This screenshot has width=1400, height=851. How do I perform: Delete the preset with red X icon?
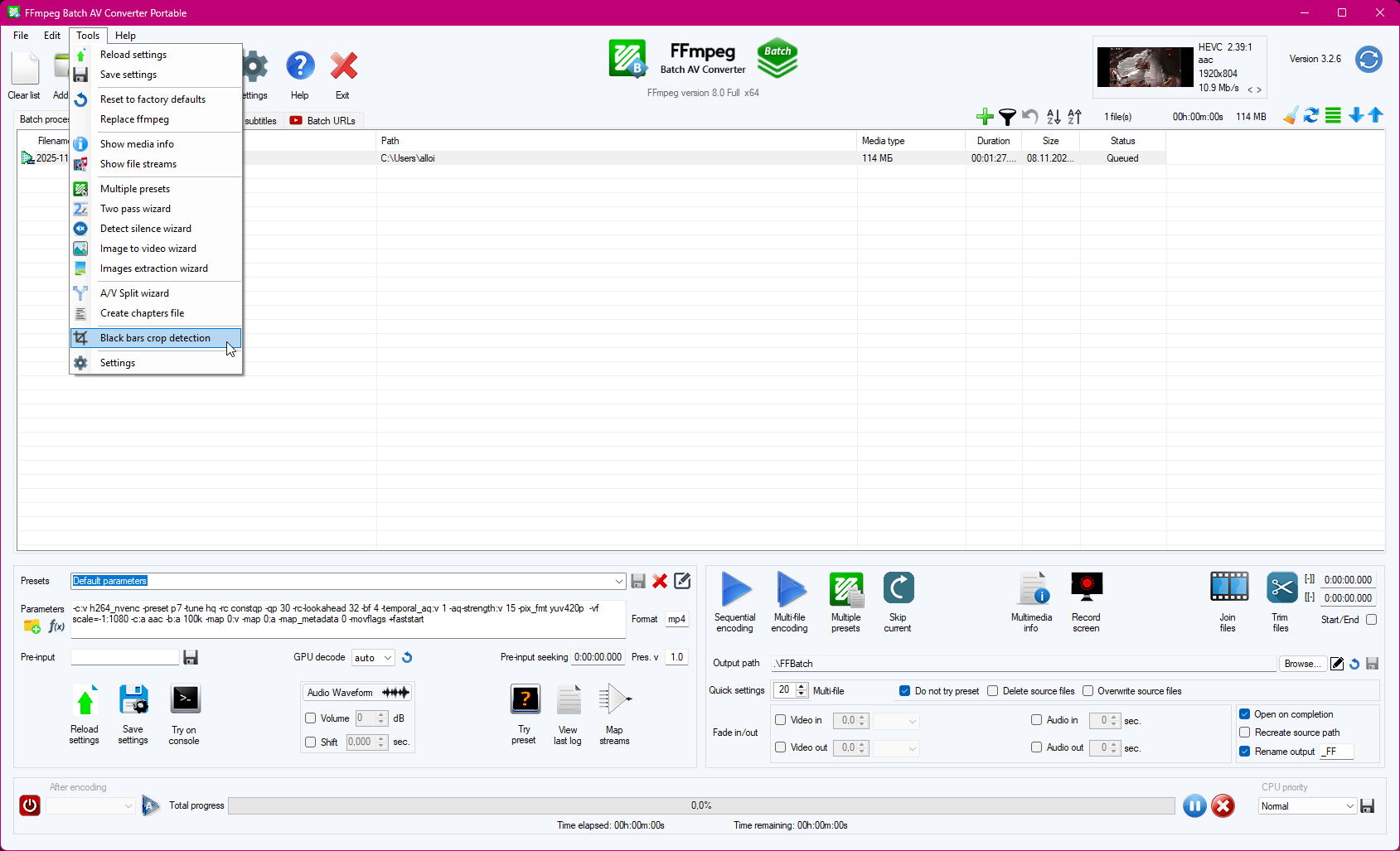(660, 581)
